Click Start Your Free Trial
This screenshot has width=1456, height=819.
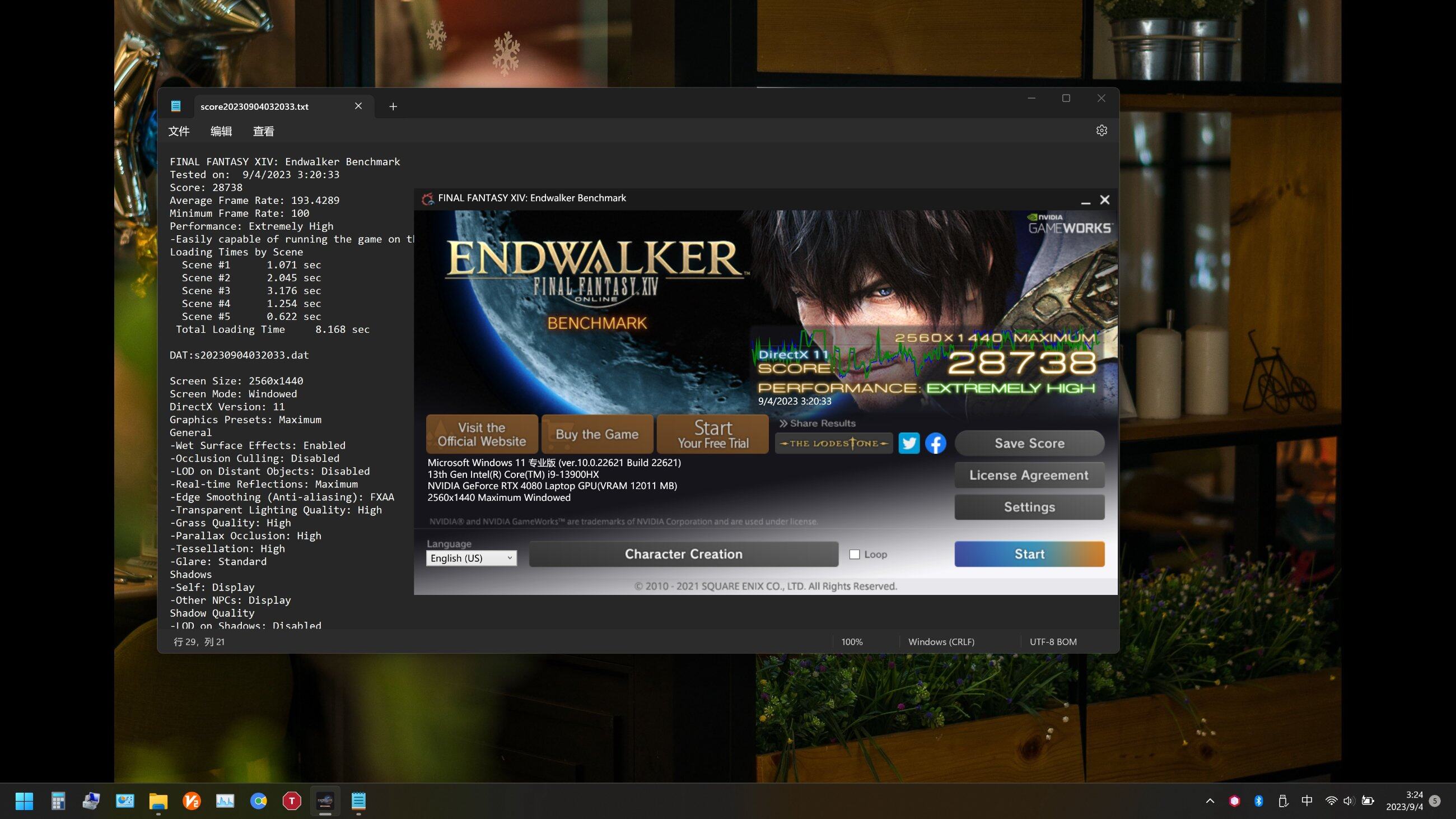point(713,434)
